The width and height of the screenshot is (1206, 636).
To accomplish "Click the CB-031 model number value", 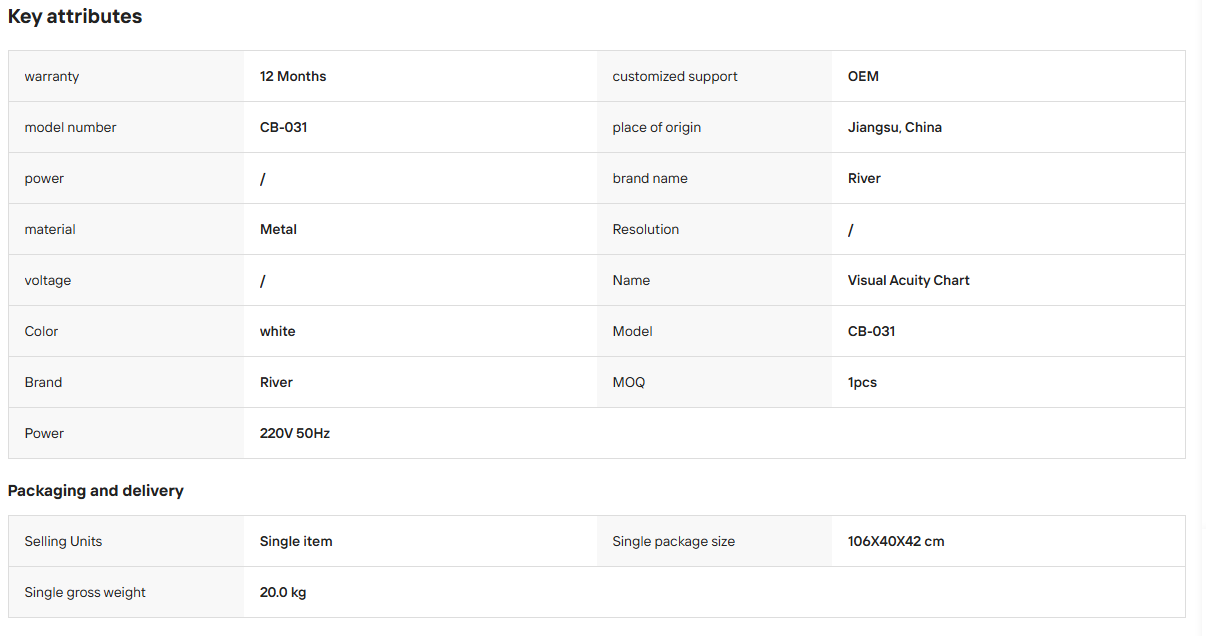I will [283, 127].
